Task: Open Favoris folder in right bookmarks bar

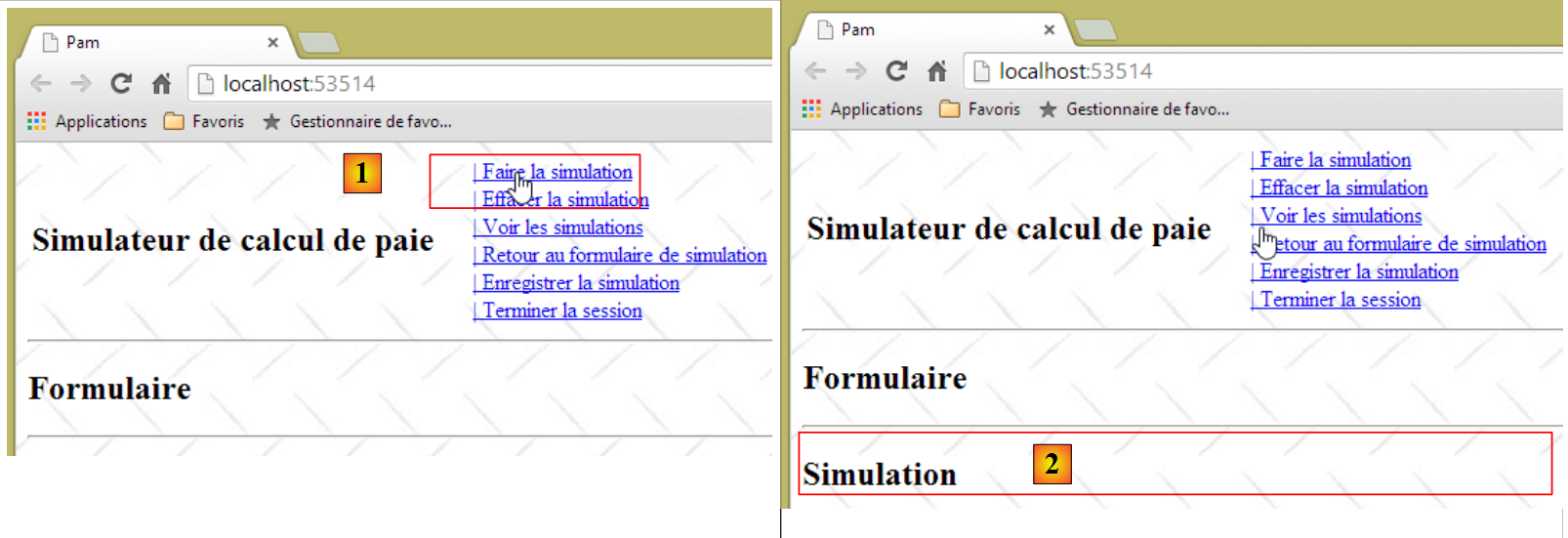Action: pyautogui.click(x=980, y=109)
